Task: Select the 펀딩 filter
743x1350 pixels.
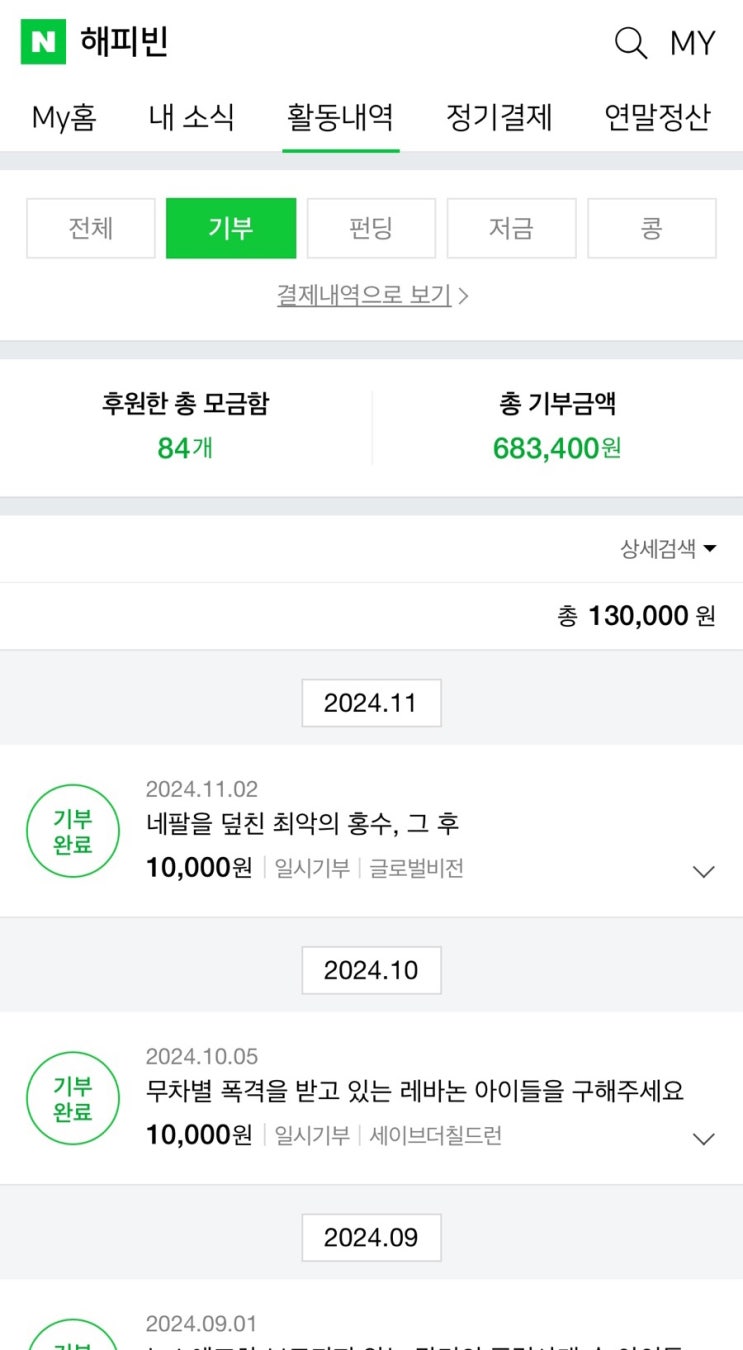Action: click(x=371, y=228)
